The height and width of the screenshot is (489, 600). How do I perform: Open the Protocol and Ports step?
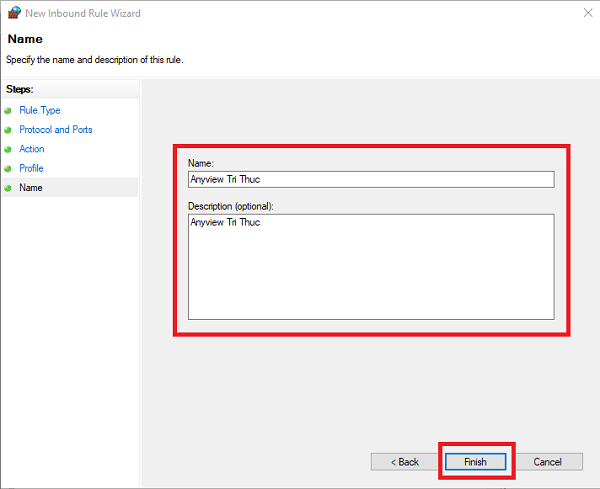[x=56, y=129]
